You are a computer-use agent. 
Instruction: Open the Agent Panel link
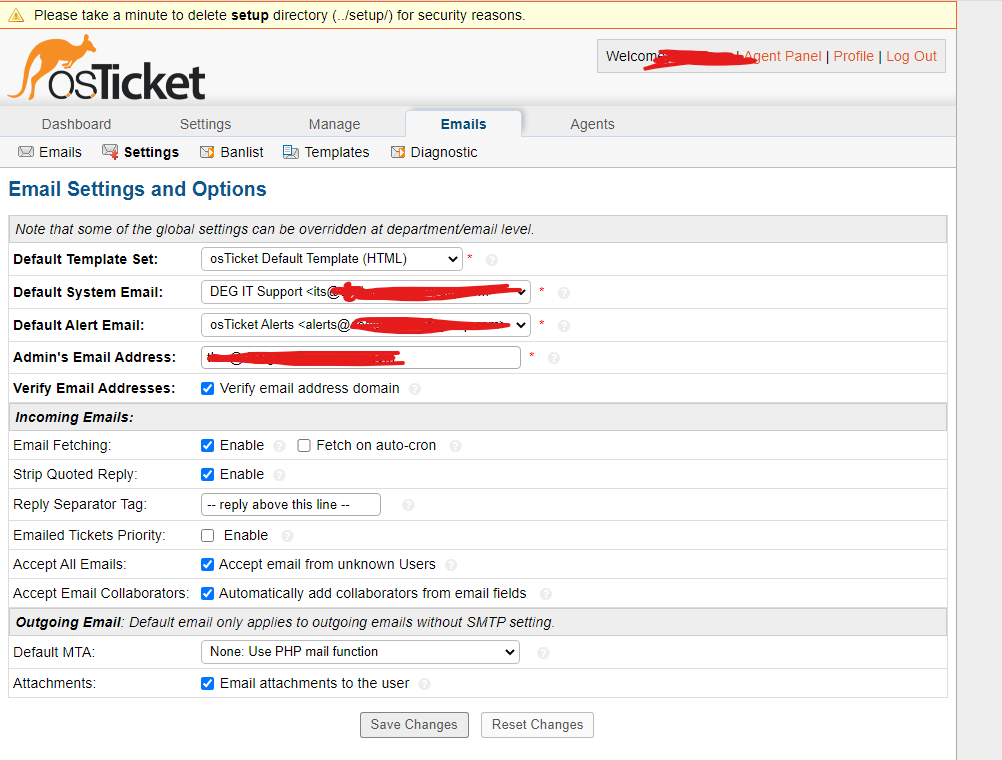tap(782, 56)
